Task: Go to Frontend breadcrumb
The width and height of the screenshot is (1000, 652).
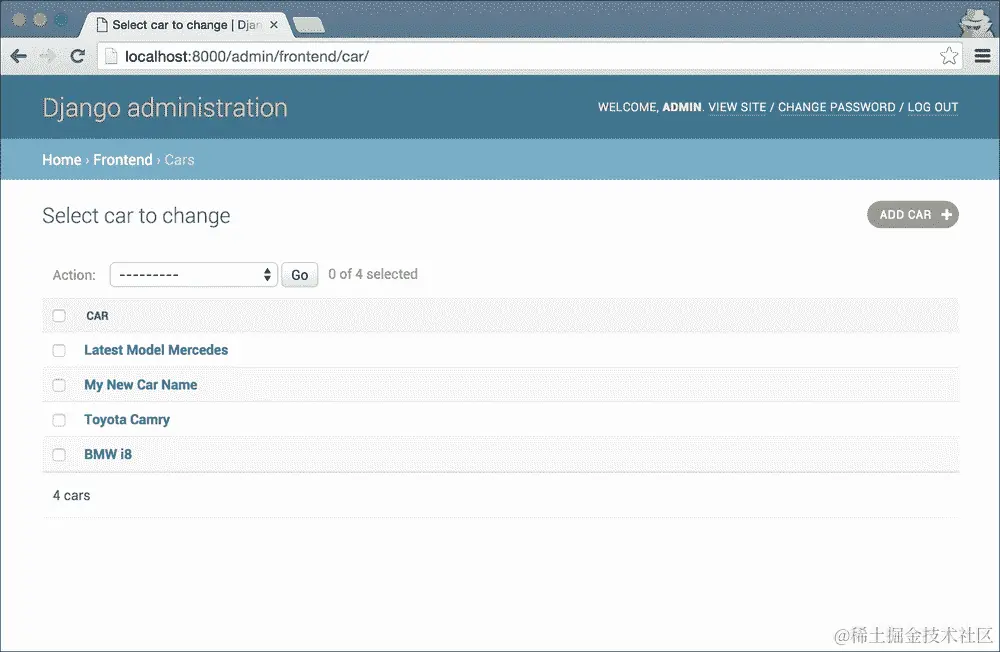Action: pyautogui.click(x=122, y=159)
